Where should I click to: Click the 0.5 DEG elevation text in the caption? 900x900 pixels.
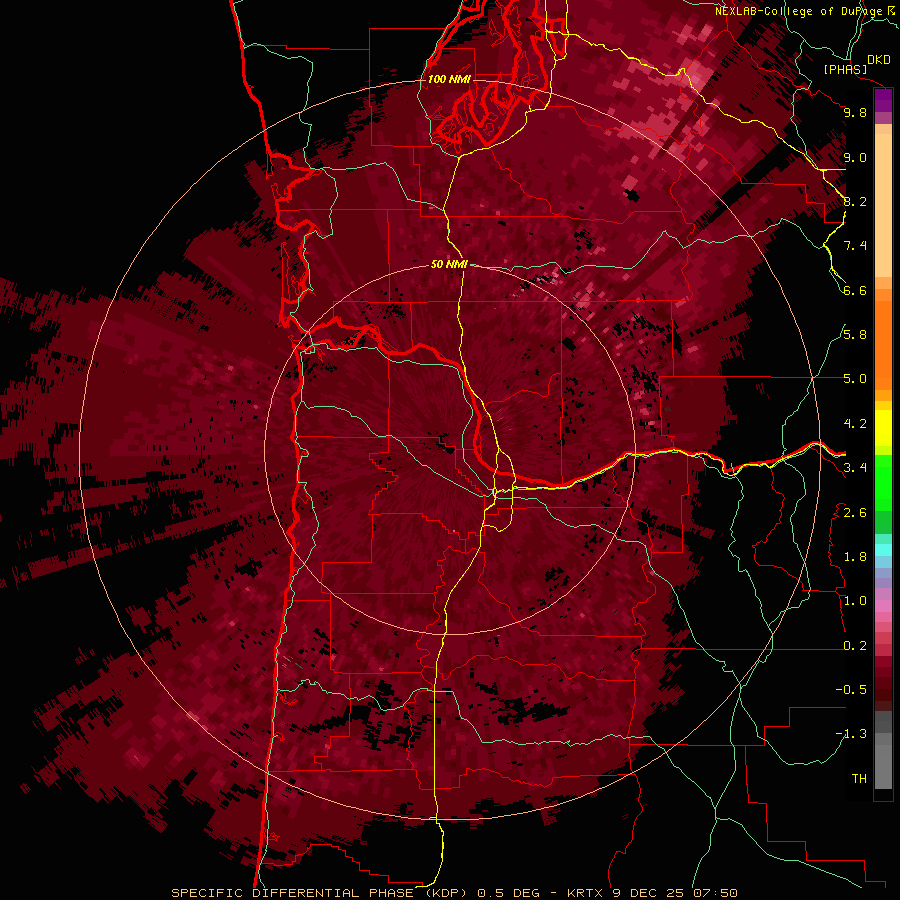pyautogui.click(x=508, y=893)
